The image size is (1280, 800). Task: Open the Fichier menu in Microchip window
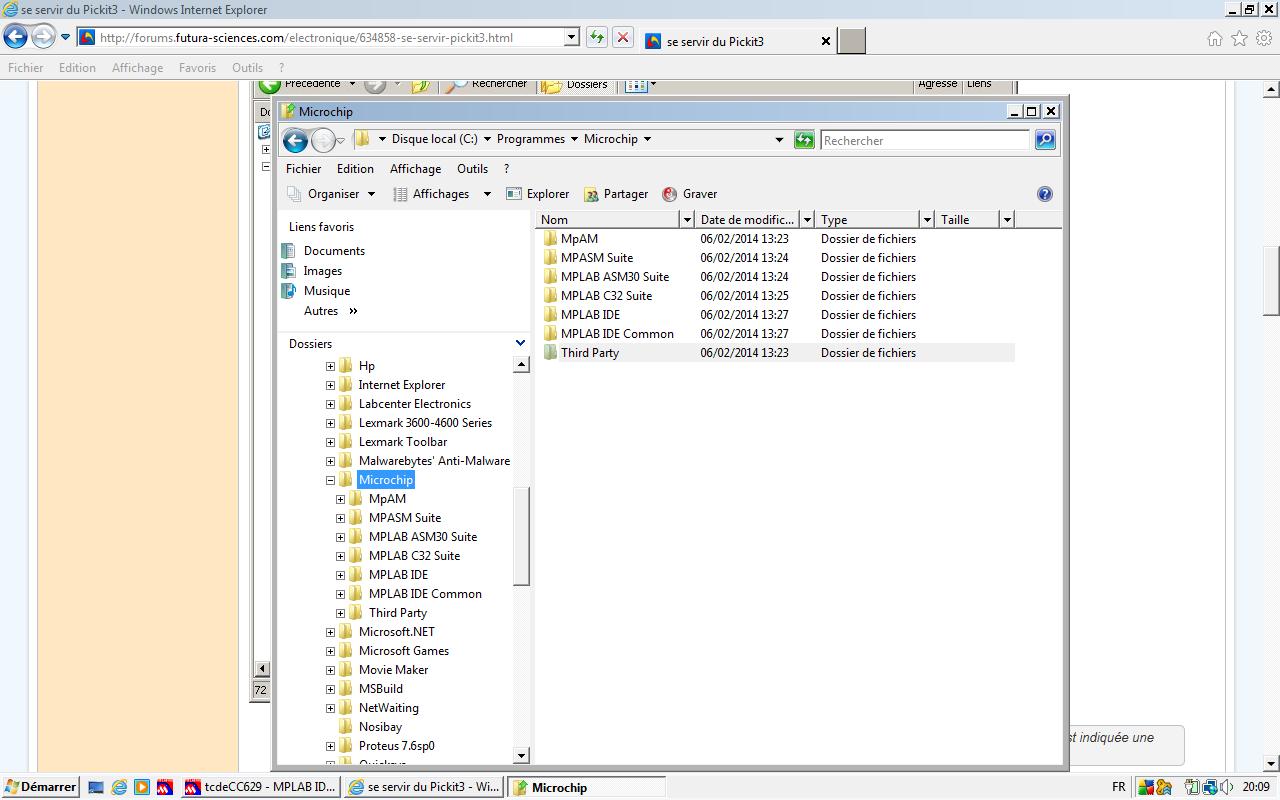[x=303, y=169]
